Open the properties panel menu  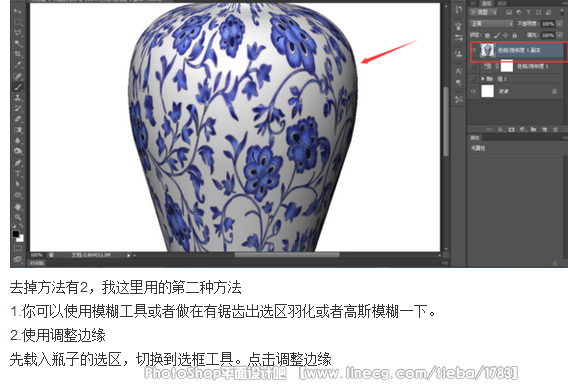click(564, 138)
